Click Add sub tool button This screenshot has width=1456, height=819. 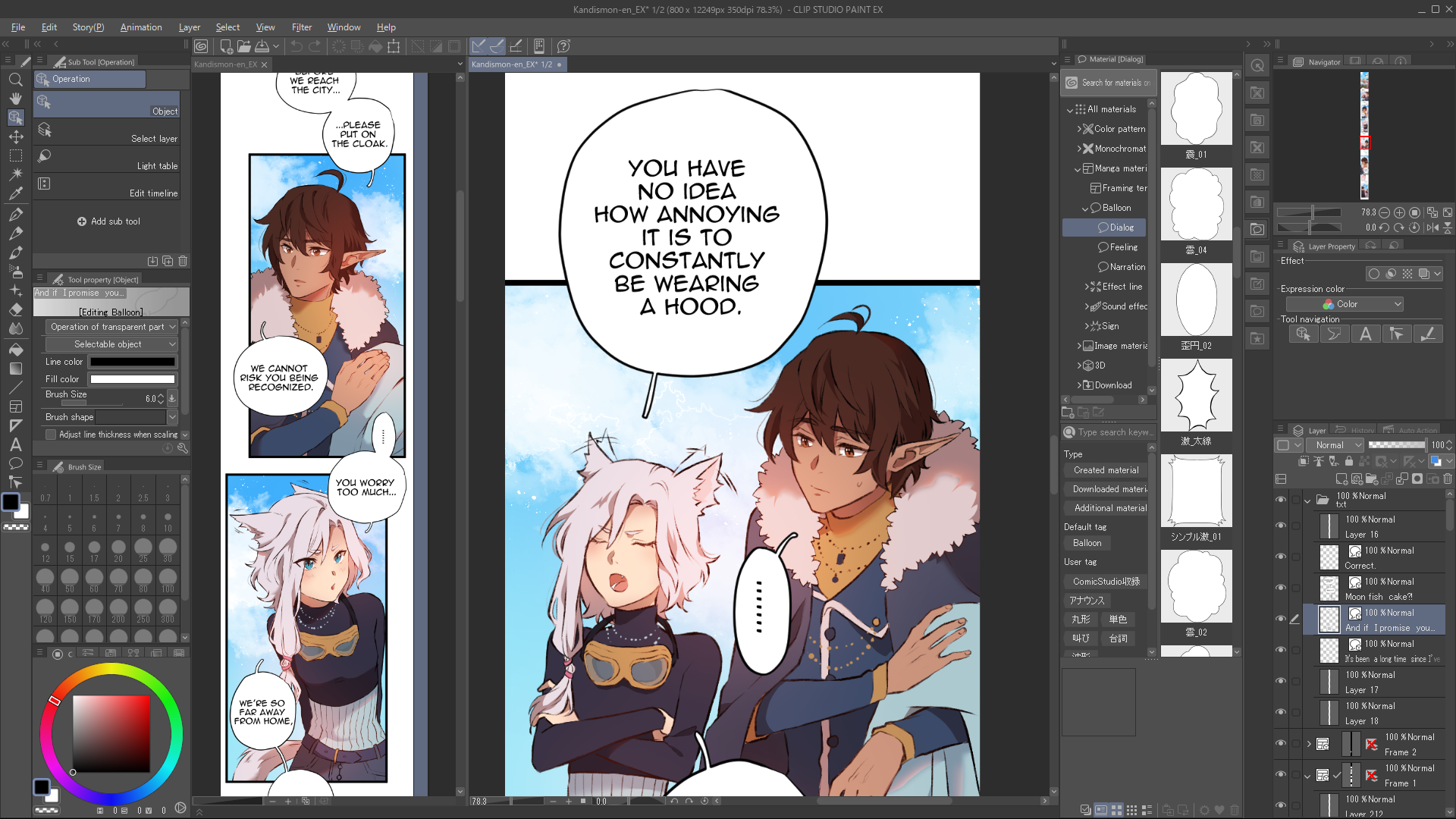(x=108, y=221)
